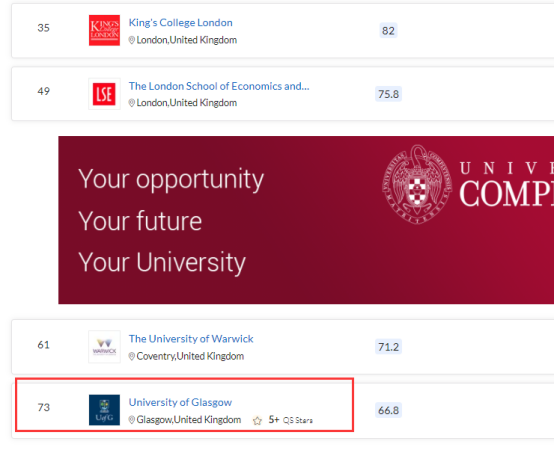The image size is (554, 454).
Task: Click the King's College London logo
Action: click(104, 30)
